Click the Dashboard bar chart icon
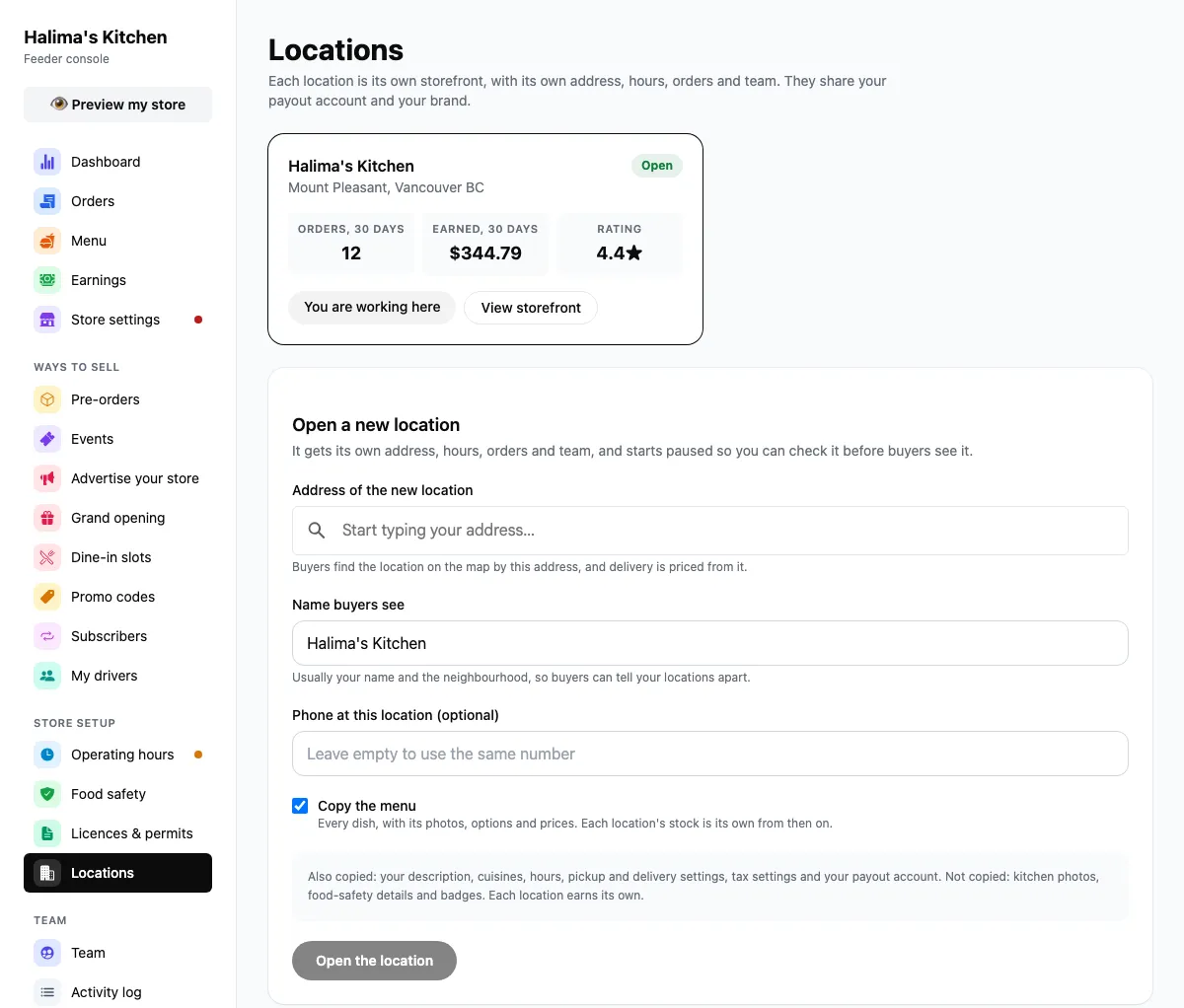This screenshot has width=1184, height=1008. (47, 162)
